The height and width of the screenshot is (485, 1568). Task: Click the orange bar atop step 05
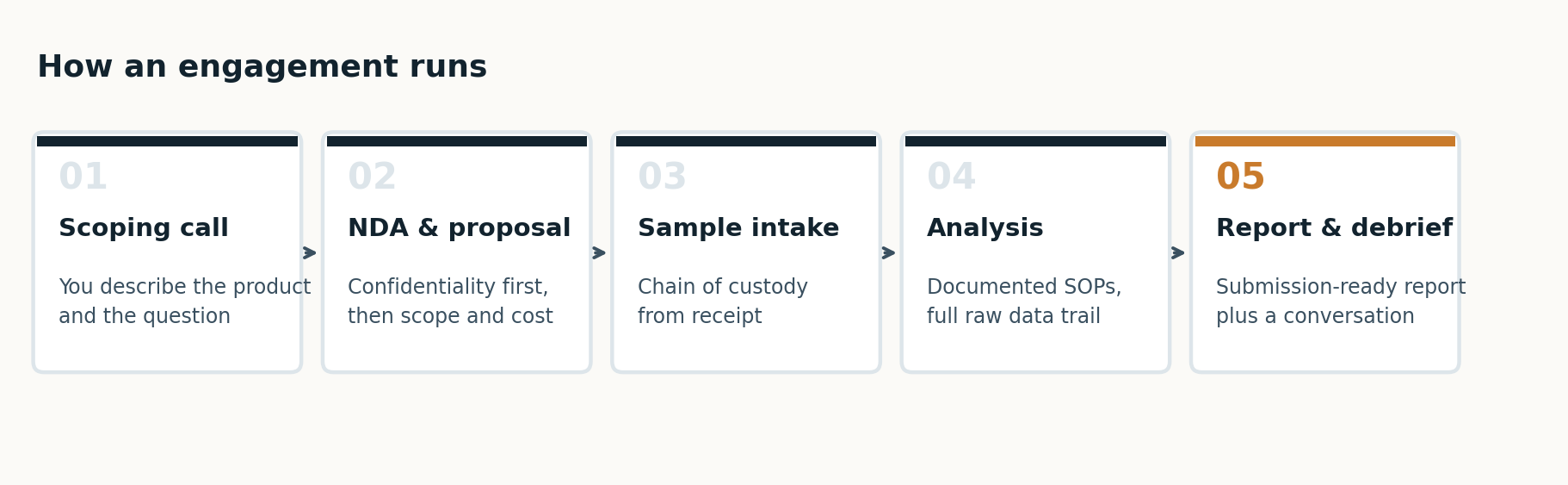click(x=1324, y=141)
